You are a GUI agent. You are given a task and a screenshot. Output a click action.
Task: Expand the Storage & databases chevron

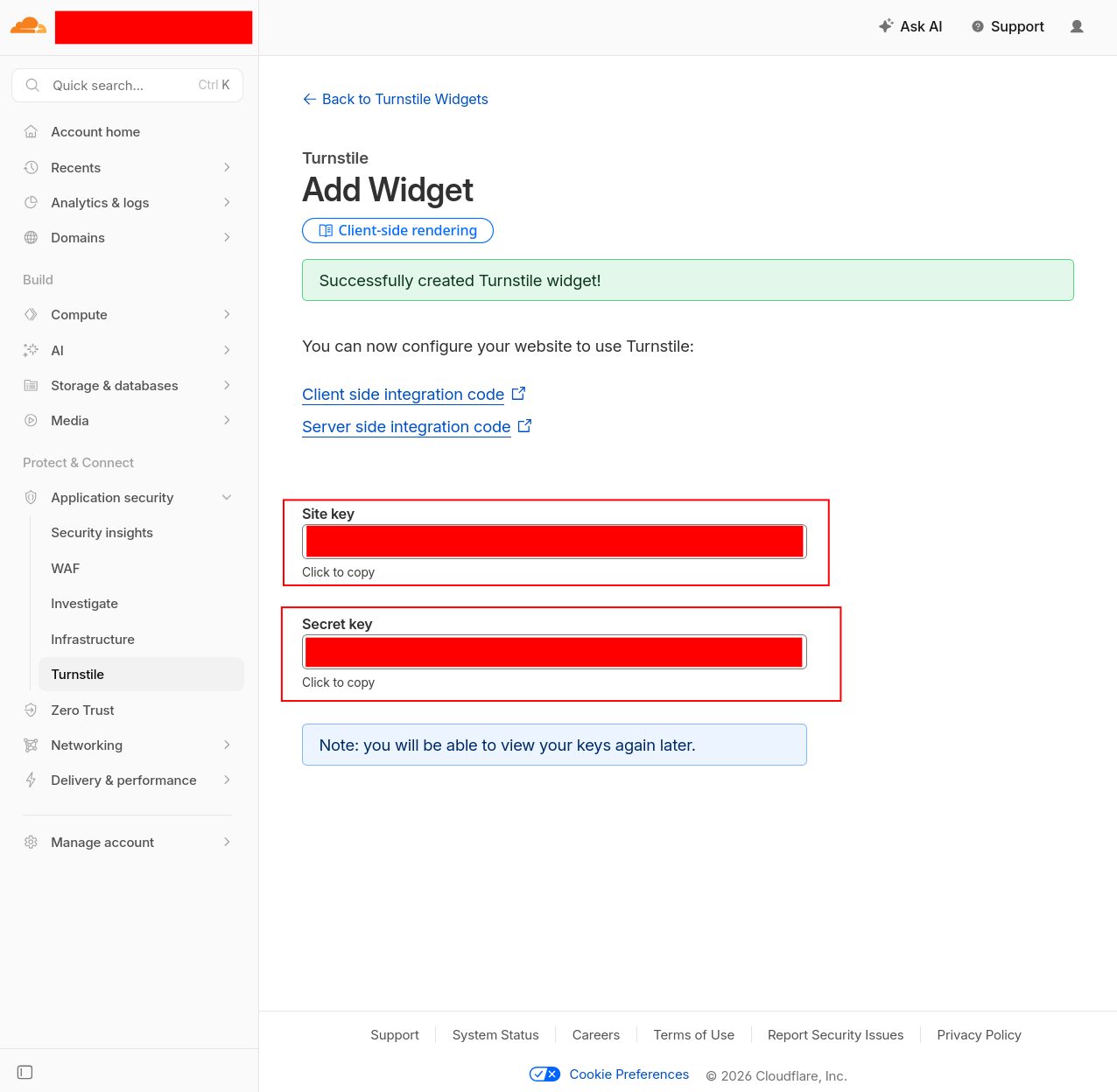tap(227, 385)
